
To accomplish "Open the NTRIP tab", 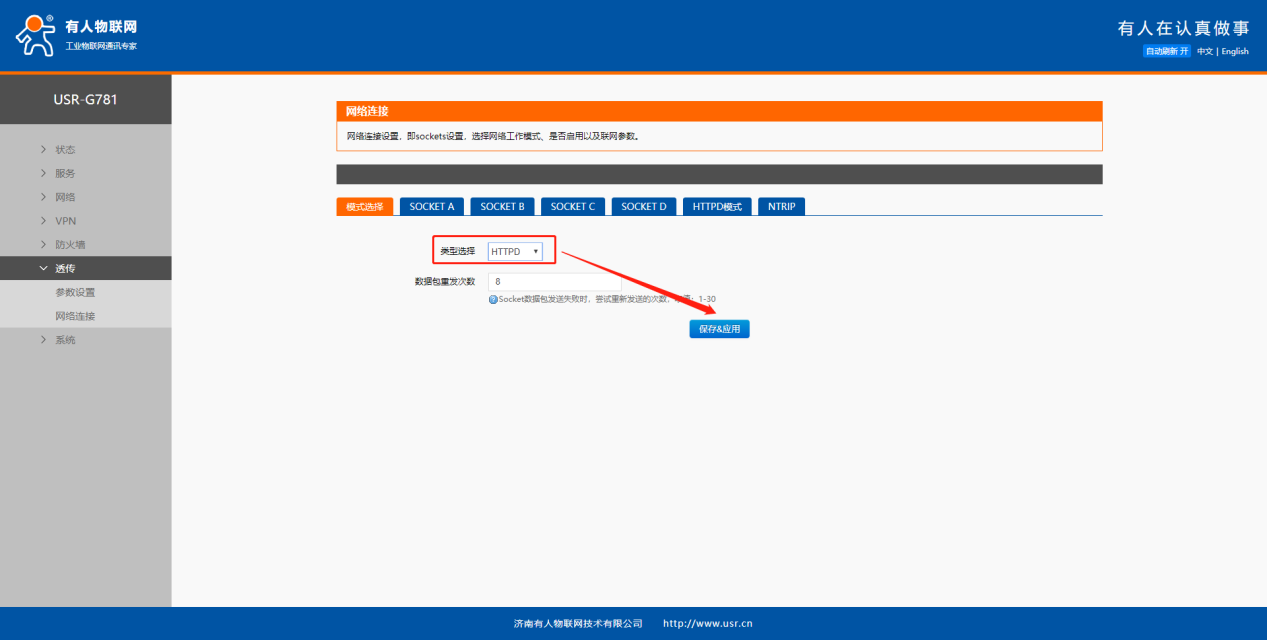I will (781, 206).
